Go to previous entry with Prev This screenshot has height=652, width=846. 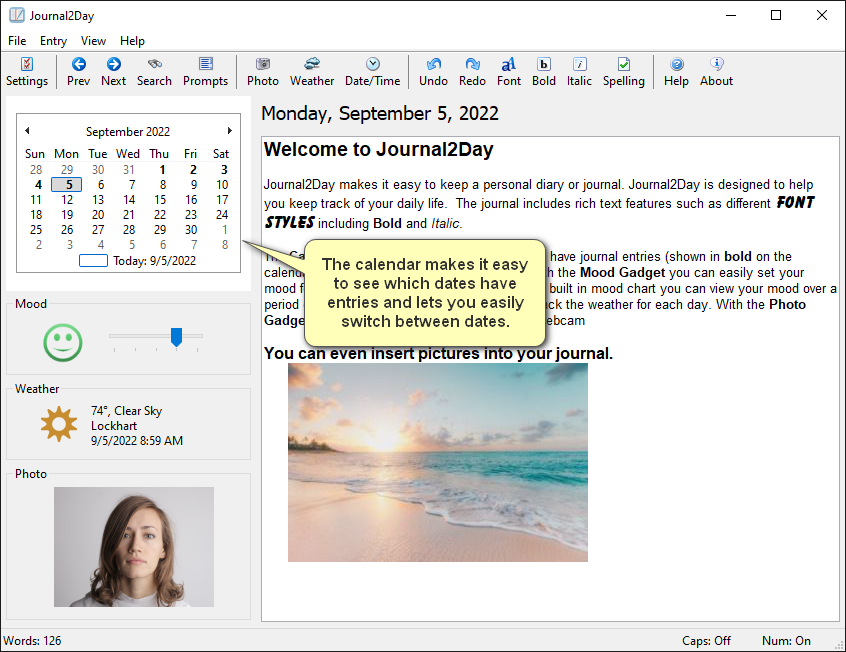[x=78, y=72]
